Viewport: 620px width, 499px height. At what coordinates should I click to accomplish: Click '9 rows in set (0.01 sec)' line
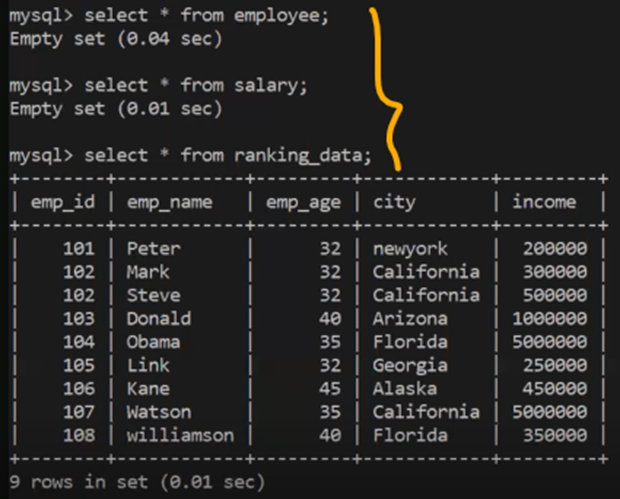(x=137, y=482)
